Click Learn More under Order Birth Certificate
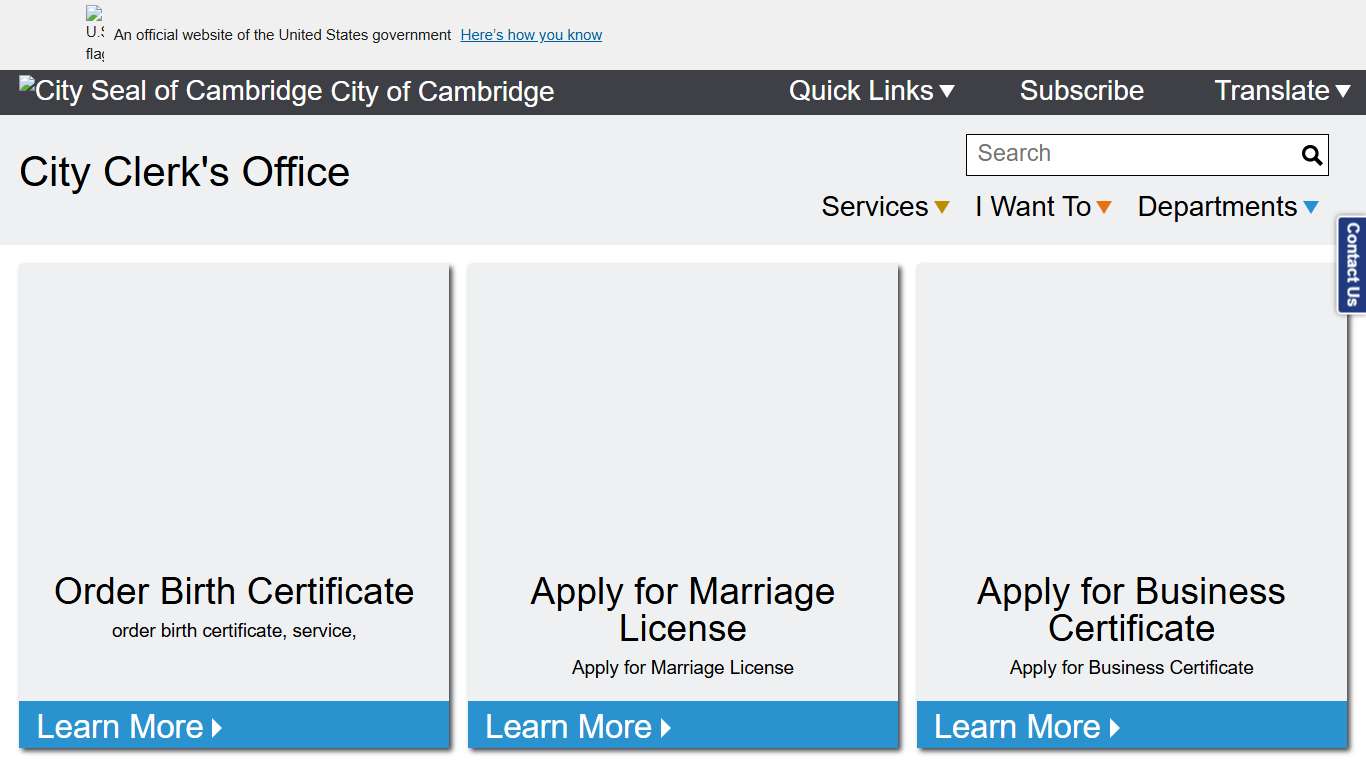The height and width of the screenshot is (768, 1366). pos(120,727)
